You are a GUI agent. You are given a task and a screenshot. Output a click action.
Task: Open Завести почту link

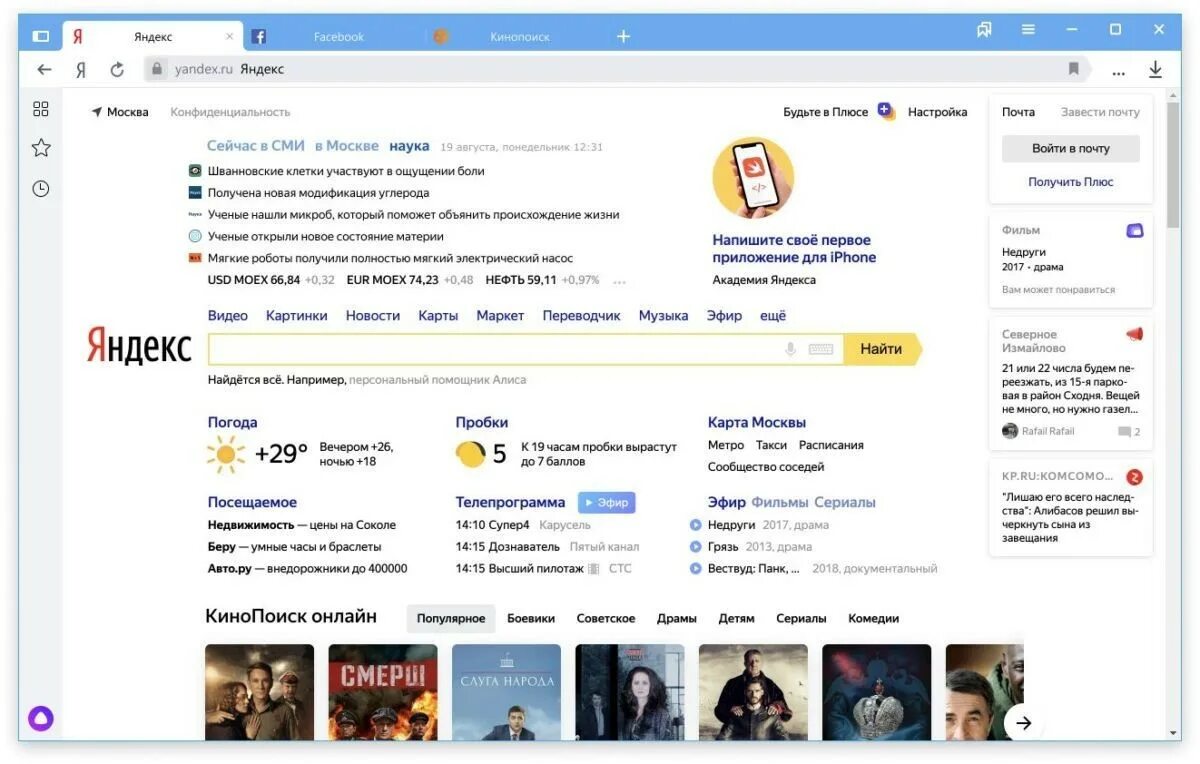[x=1100, y=112]
